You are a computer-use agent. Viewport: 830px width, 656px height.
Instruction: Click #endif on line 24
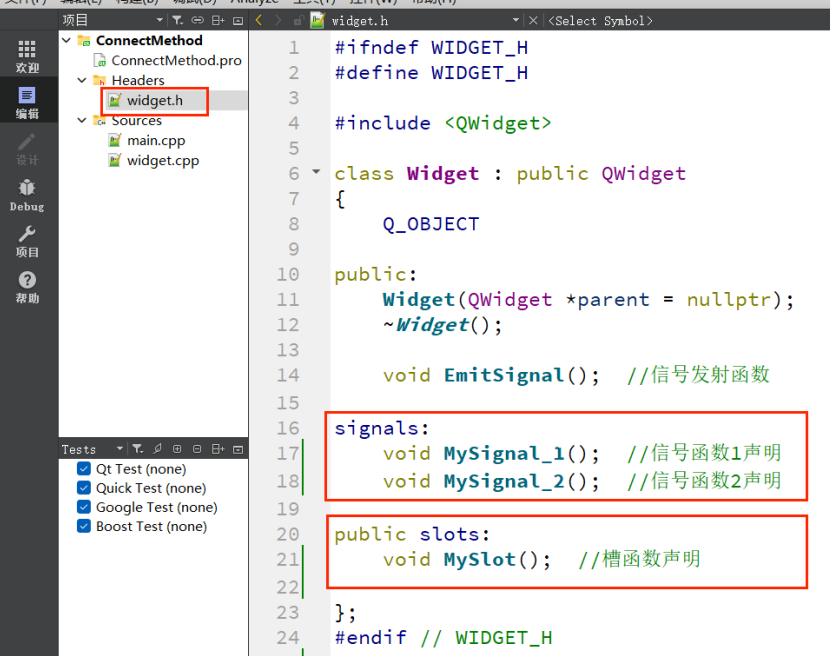click(370, 637)
